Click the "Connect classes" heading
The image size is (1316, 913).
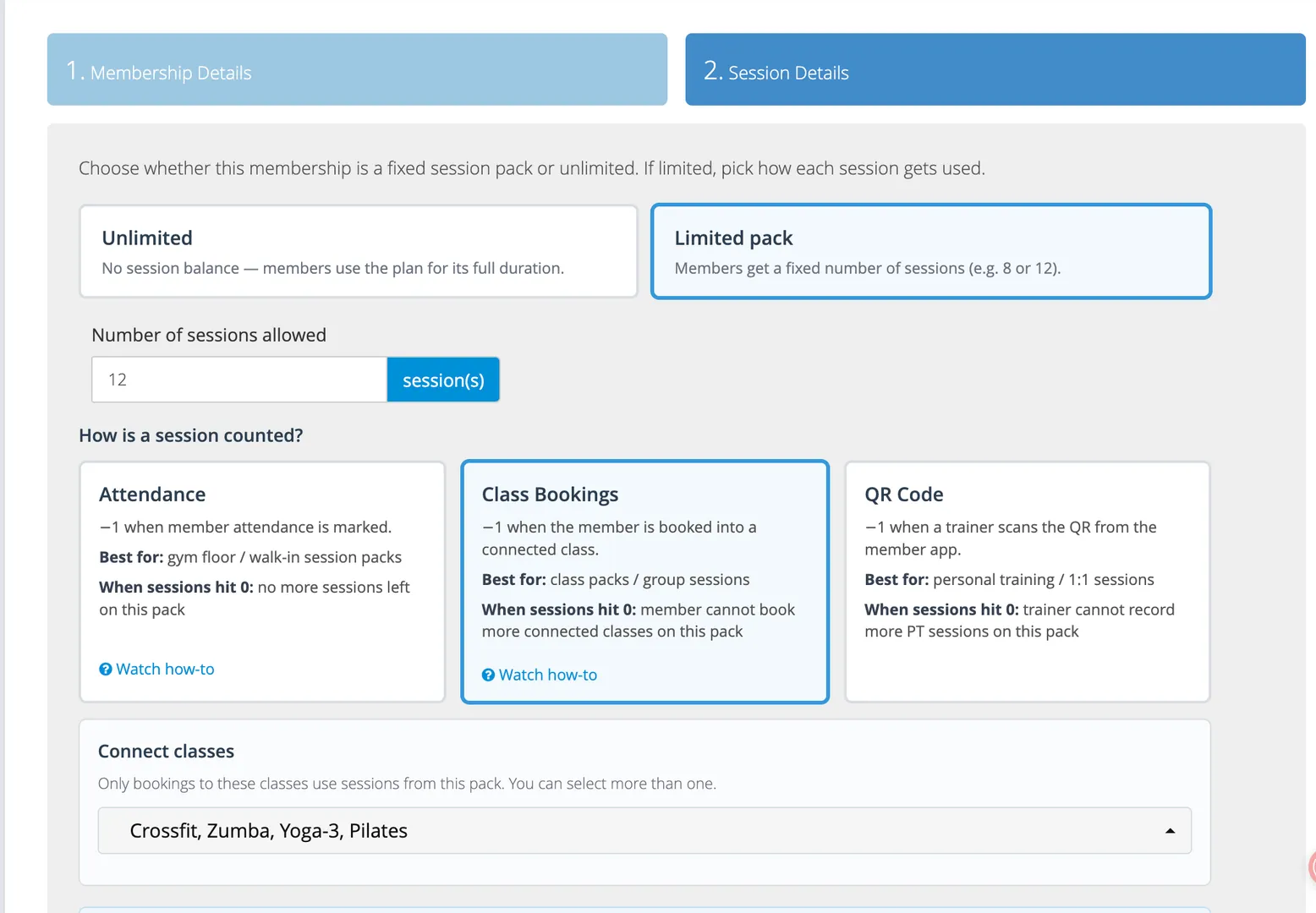(167, 752)
